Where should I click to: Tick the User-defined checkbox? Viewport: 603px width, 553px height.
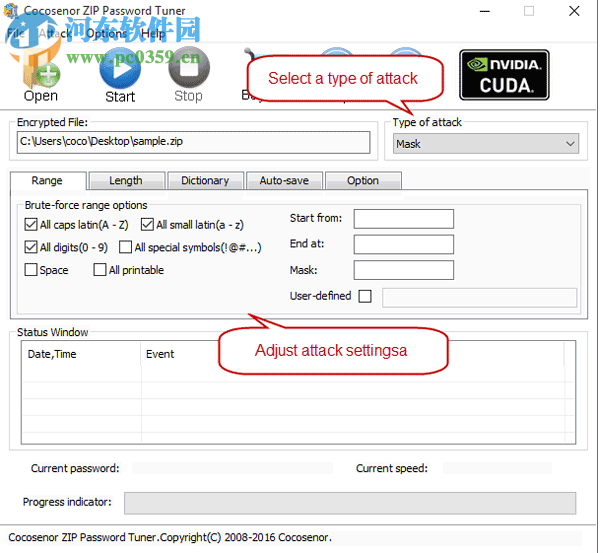point(365,296)
